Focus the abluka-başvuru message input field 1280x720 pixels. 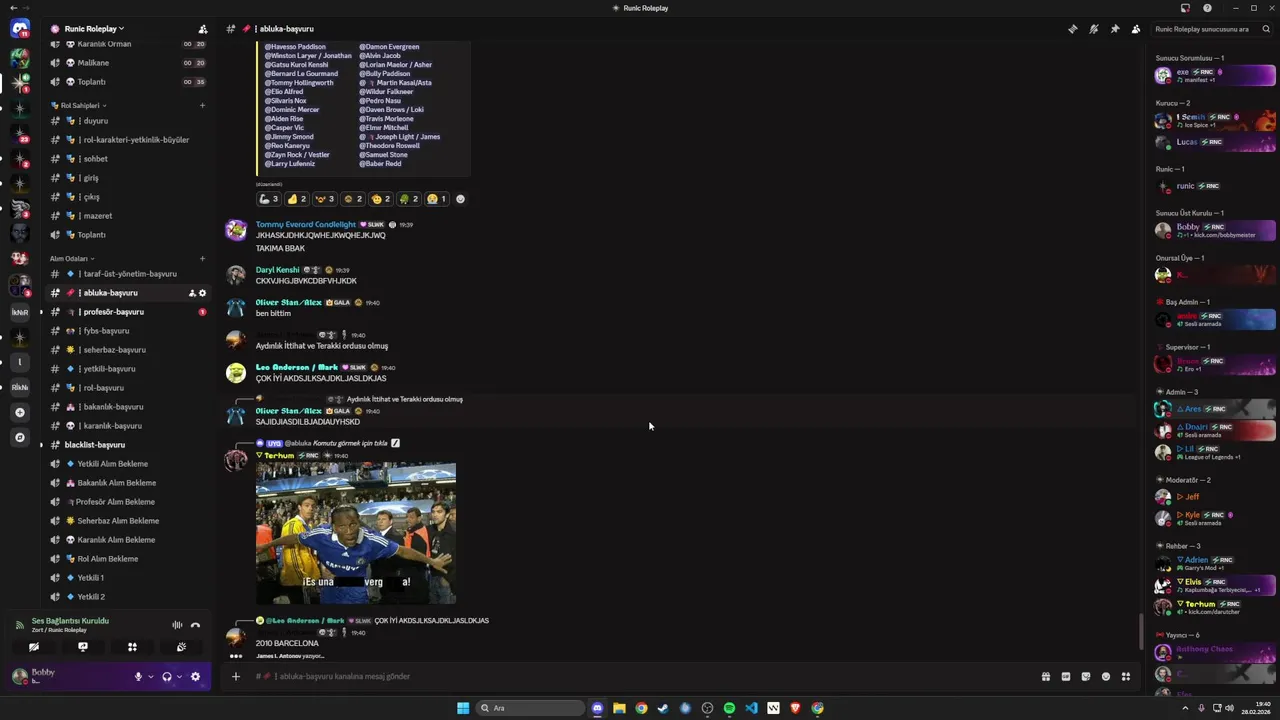(640, 677)
